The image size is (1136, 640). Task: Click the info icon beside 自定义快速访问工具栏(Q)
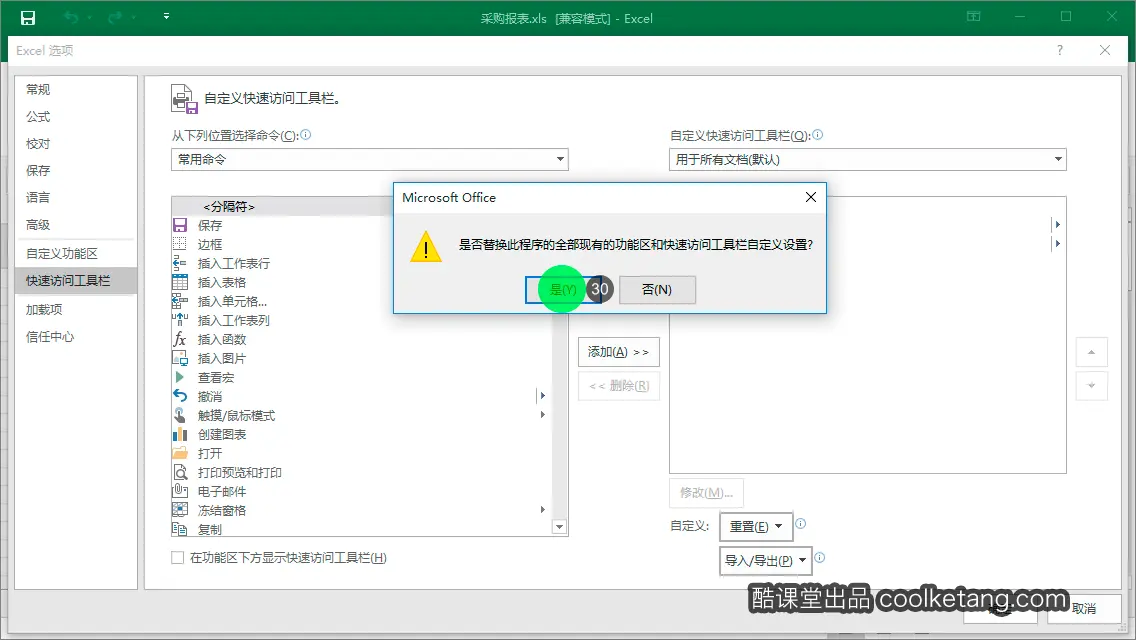click(818, 135)
